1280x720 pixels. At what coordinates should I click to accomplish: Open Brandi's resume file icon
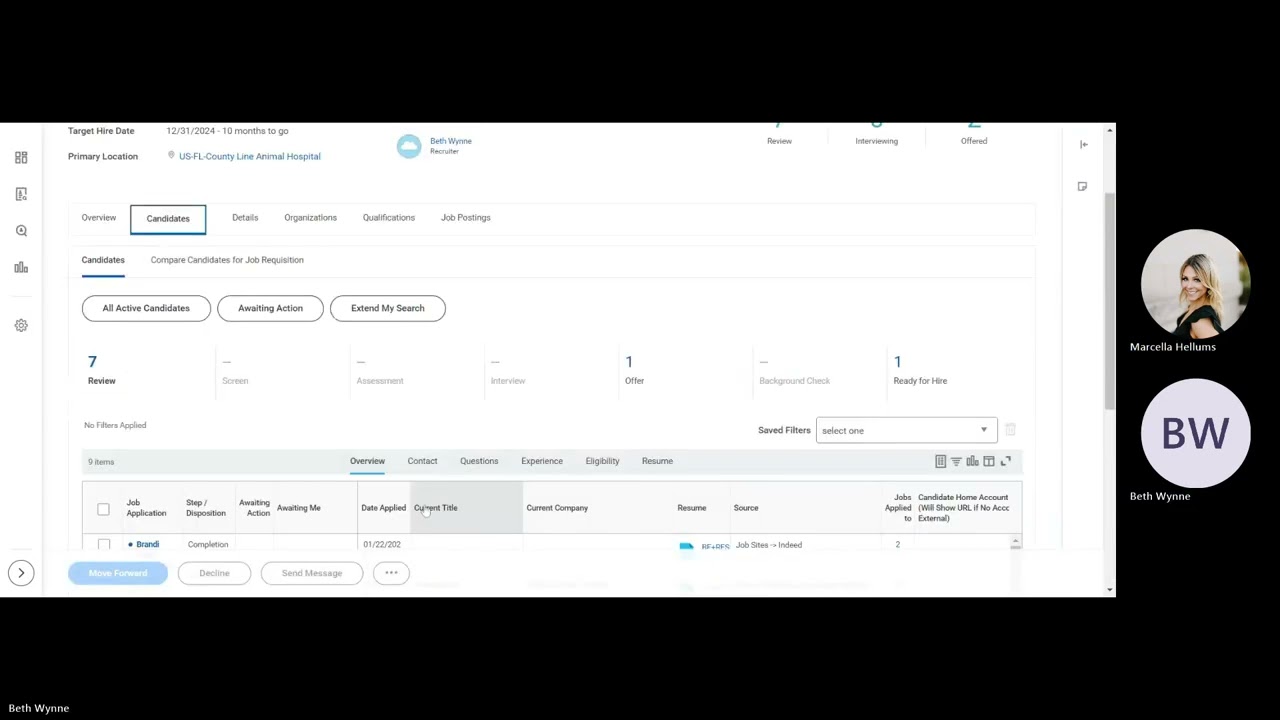point(686,546)
